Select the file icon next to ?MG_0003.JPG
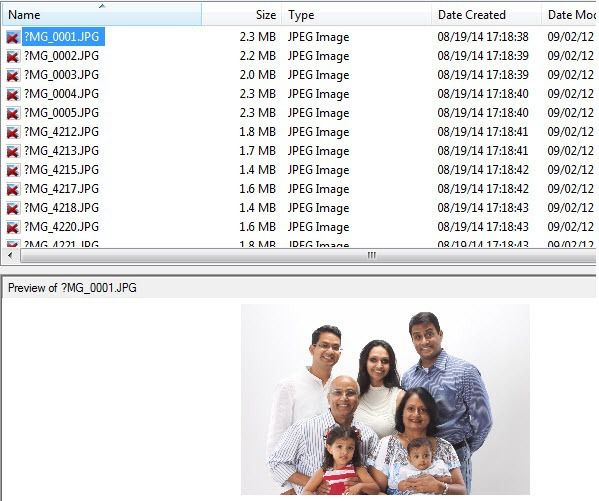This screenshot has height=501, width=599. point(13,75)
